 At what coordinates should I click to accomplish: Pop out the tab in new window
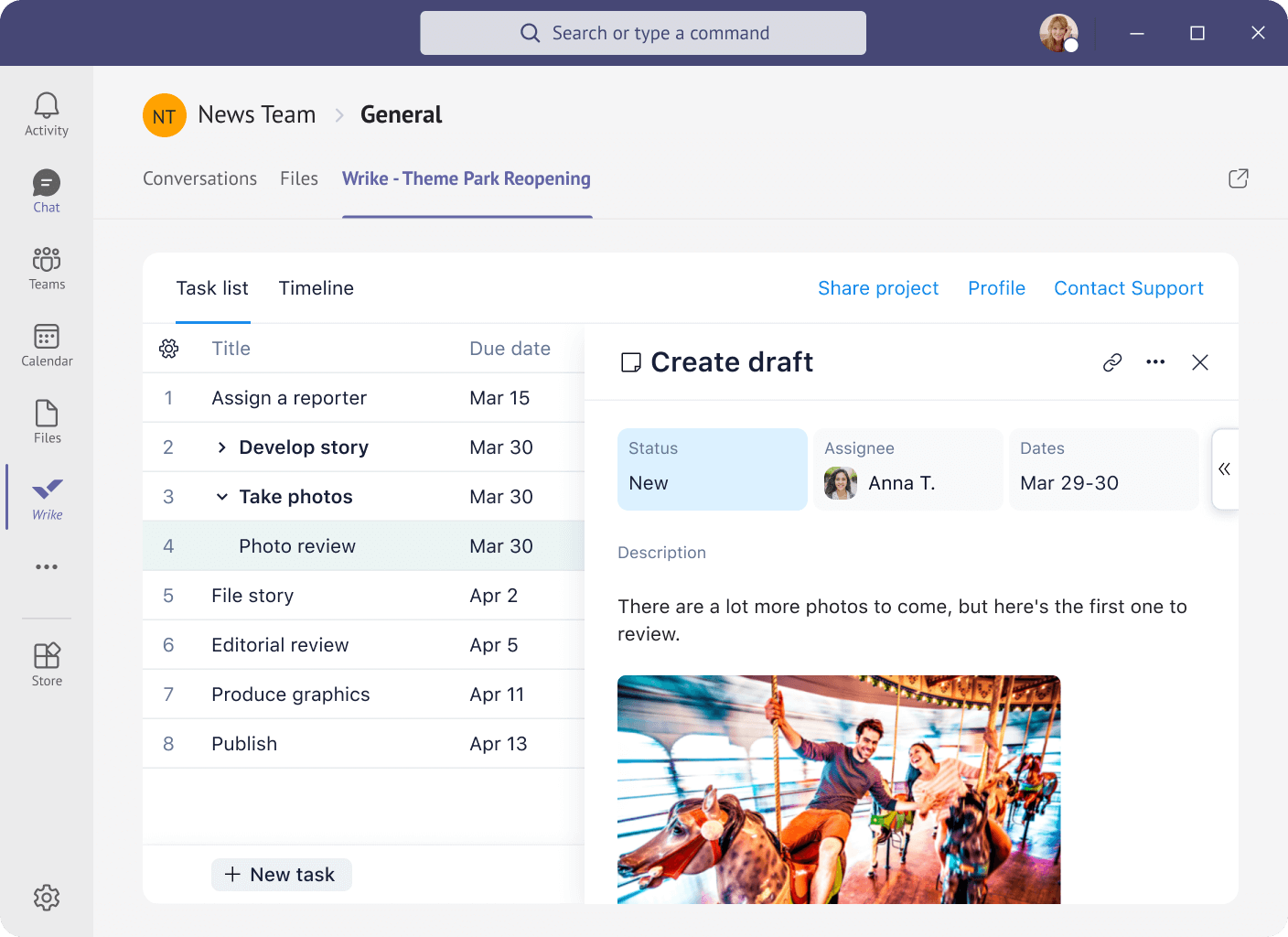(x=1238, y=178)
